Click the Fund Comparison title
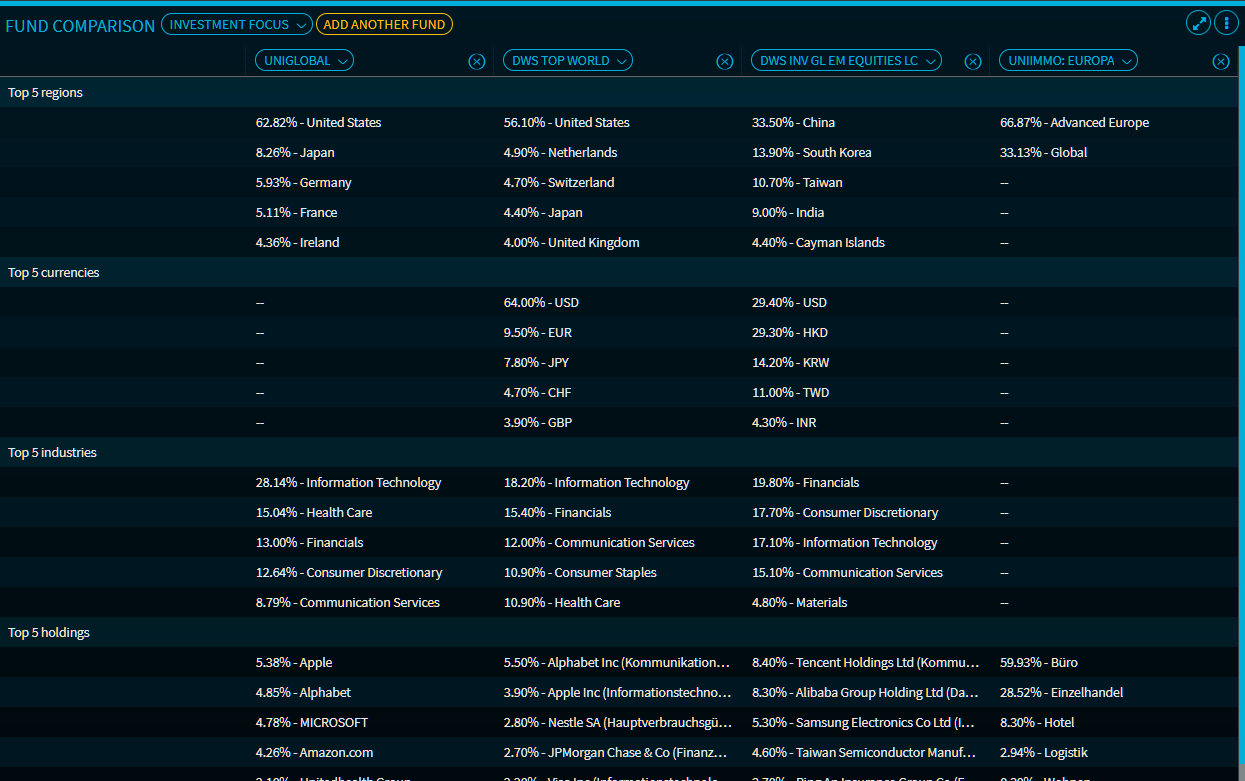 click(80, 26)
